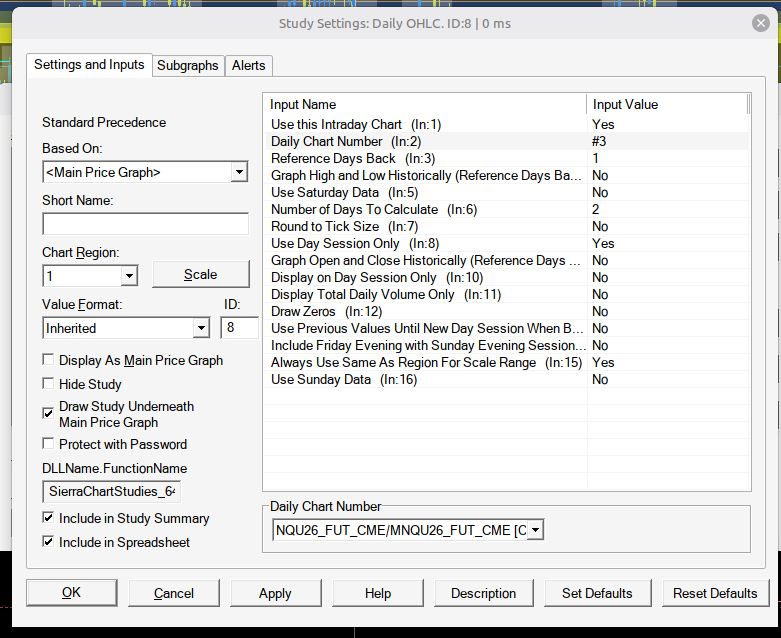This screenshot has height=638, width=781.
Task: Open the Daily Chart Number dropdown
Action: point(535,530)
